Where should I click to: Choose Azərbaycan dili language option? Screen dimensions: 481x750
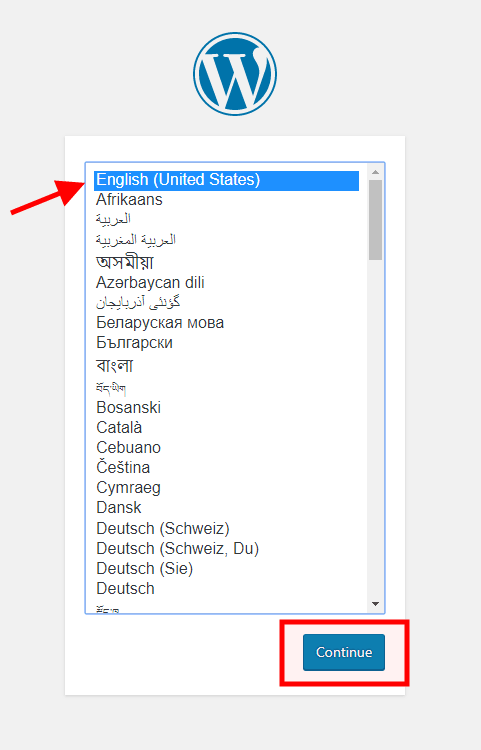pyautogui.click(x=226, y=283)
